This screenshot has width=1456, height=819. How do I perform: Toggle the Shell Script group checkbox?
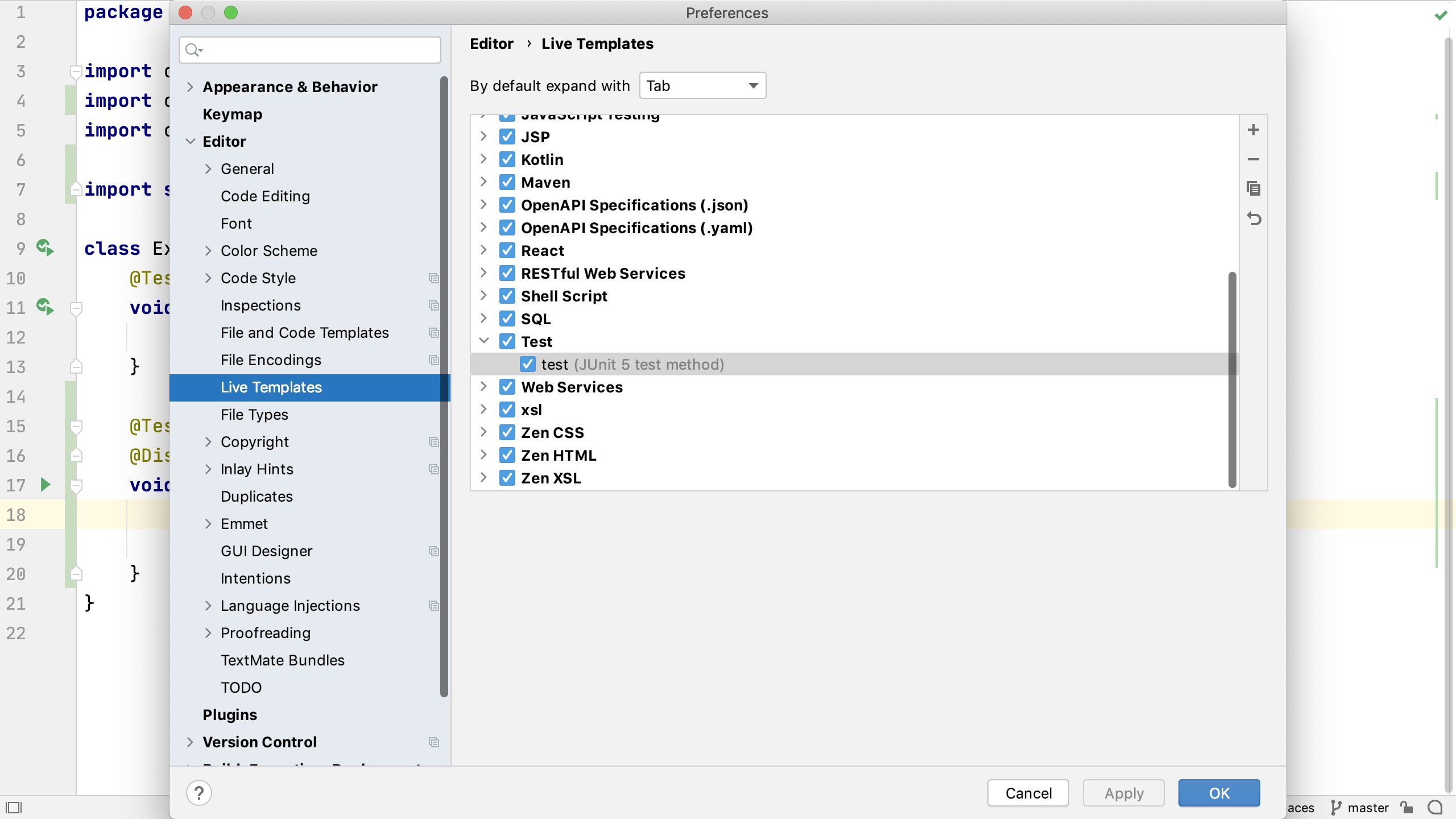tap(507, 296)
